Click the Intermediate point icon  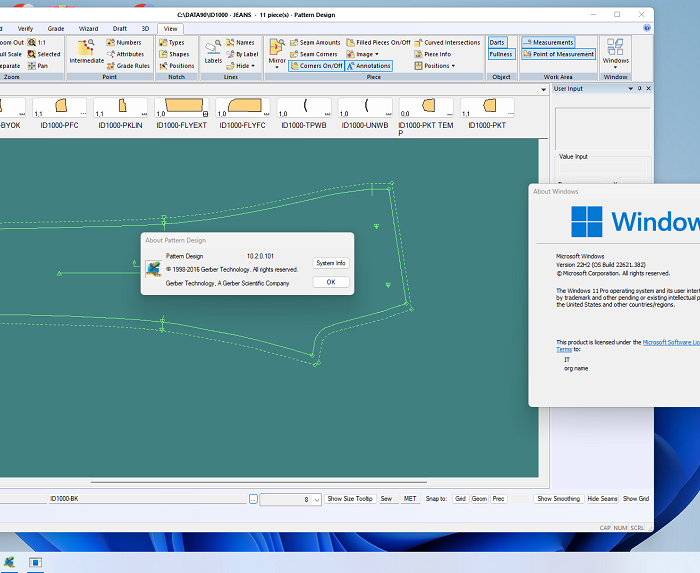point(86,50)
